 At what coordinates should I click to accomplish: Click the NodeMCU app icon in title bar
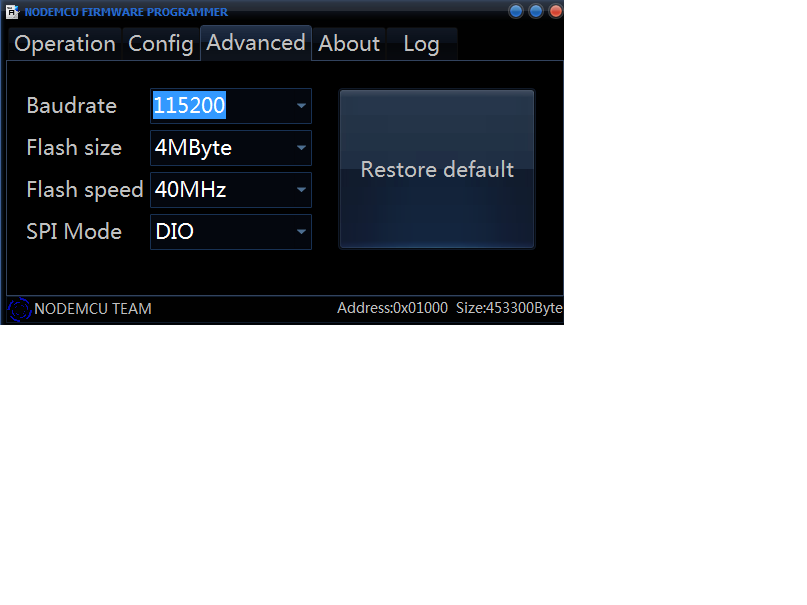click(x=12, y=11)
